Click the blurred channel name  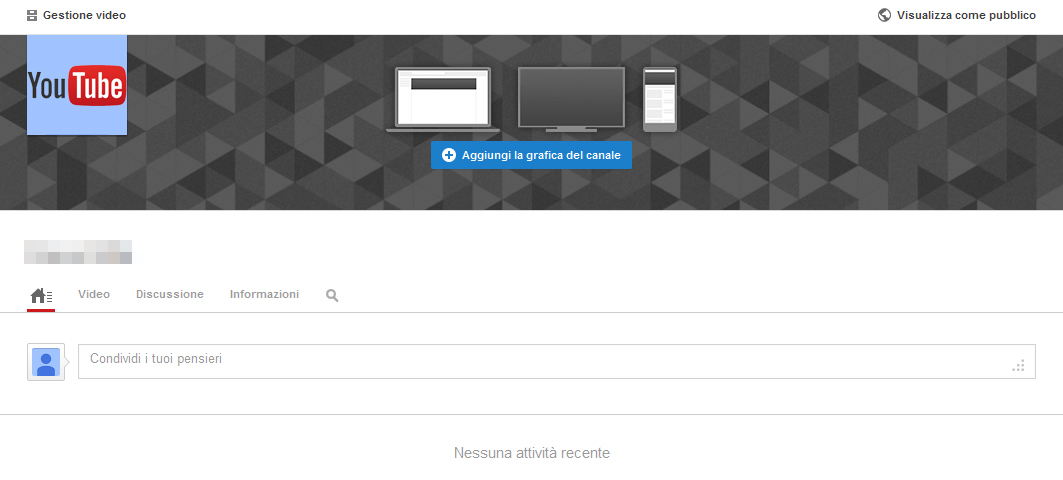tap(78, 251)
